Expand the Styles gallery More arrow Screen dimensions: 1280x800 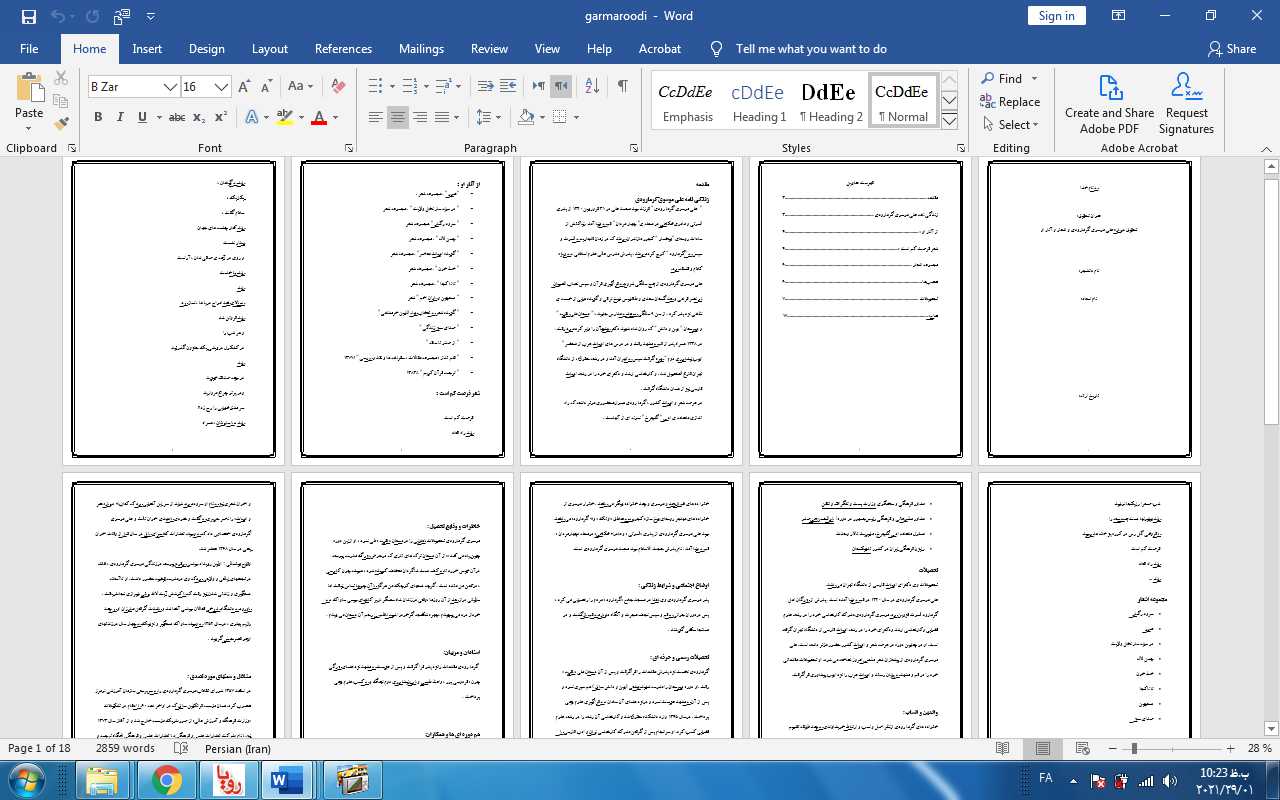tap(950, 122)
